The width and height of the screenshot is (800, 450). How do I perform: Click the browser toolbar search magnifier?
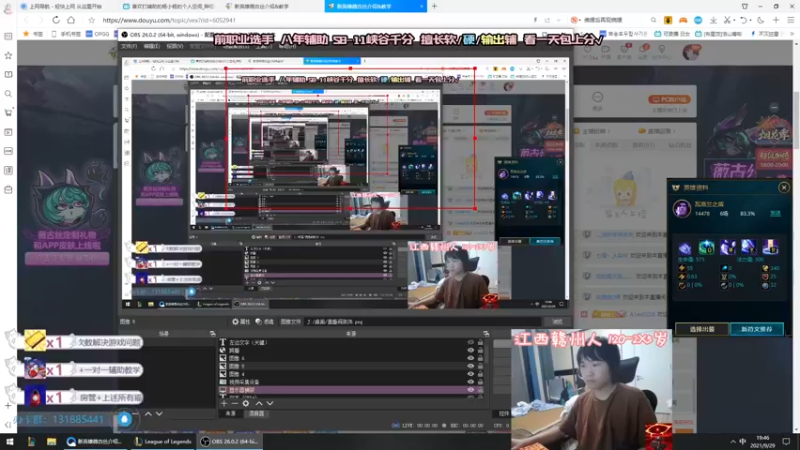point(653,20)
